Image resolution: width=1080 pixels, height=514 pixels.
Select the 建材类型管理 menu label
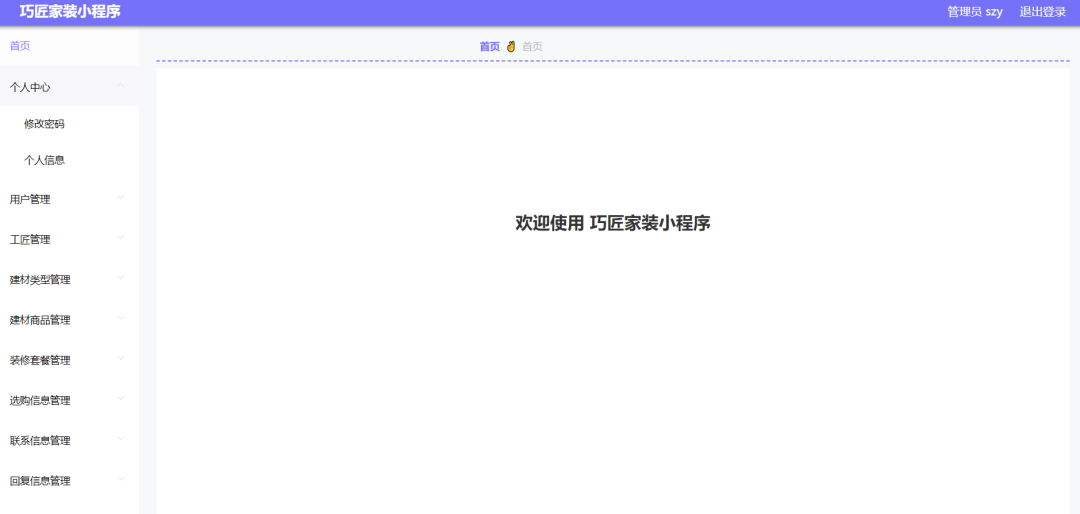click(x=40, y=280)
